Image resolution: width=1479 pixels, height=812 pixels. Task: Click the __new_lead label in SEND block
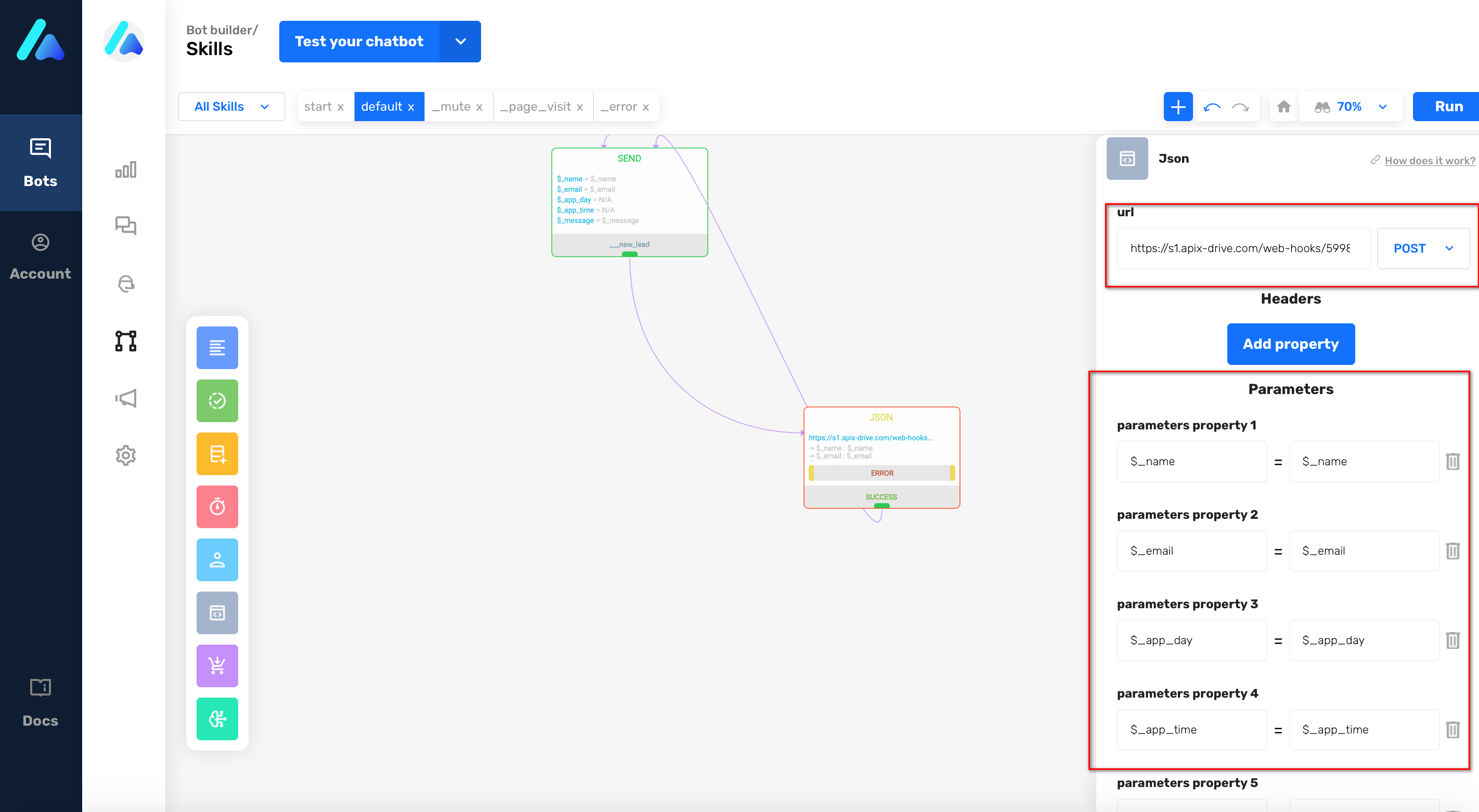coord(629,244)
